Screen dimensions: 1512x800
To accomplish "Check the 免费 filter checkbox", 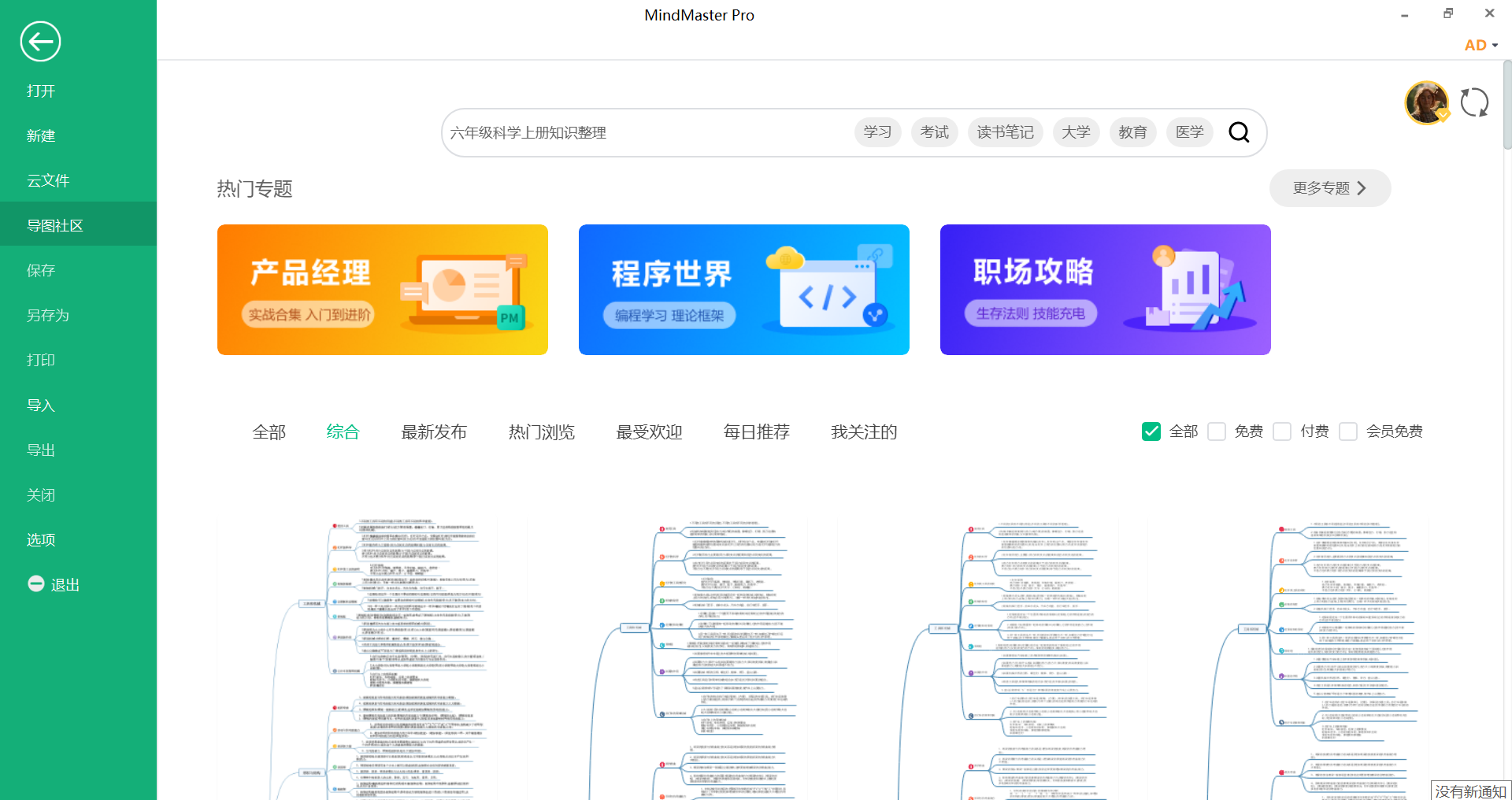I will coord(1217,431).
